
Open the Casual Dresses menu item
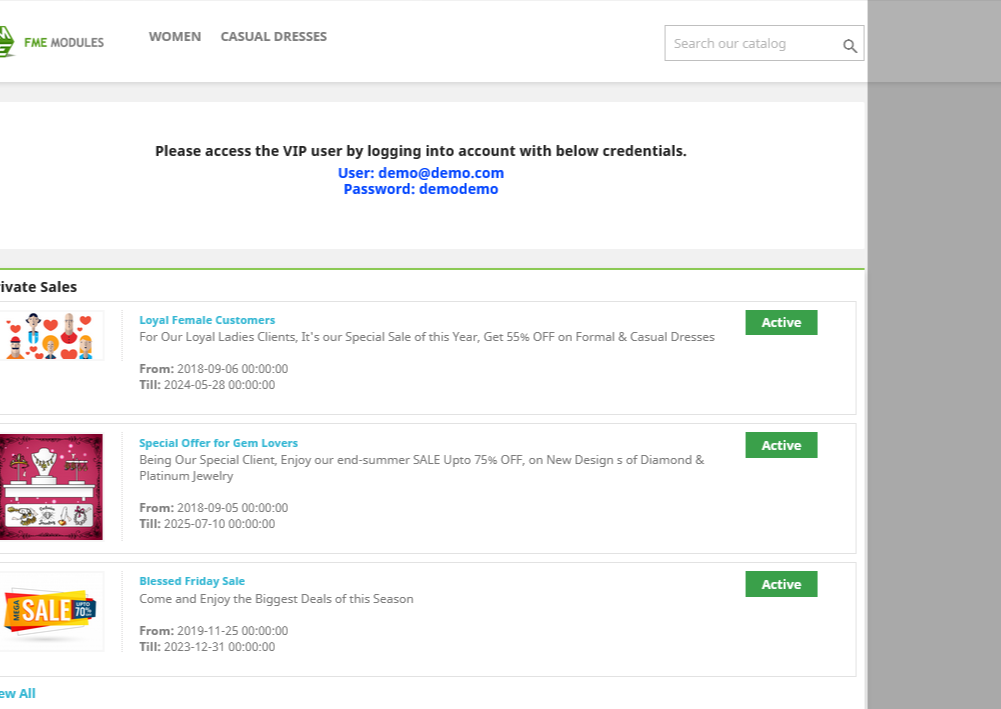pyautogui.click(x=273, y=37)
